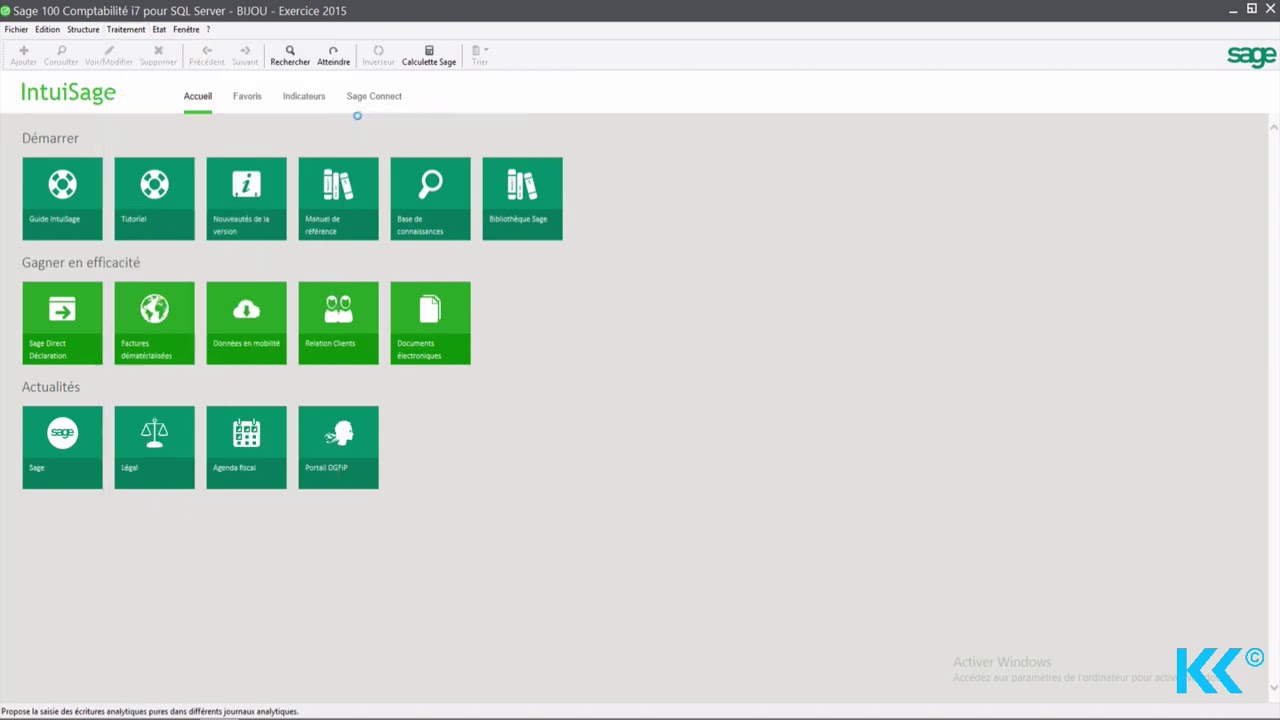Open Base de connaissances tile
Viewport: 1280px width, 720px height.
click(430, 198)
